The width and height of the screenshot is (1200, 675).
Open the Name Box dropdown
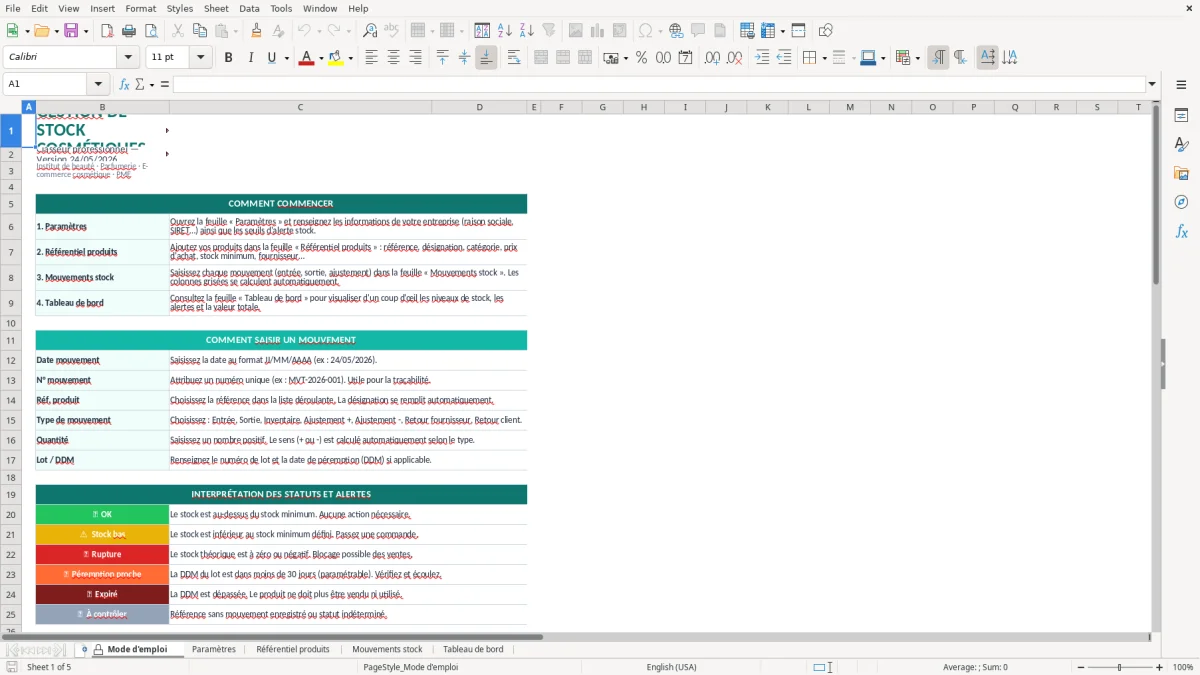click(x=98, y=84)
